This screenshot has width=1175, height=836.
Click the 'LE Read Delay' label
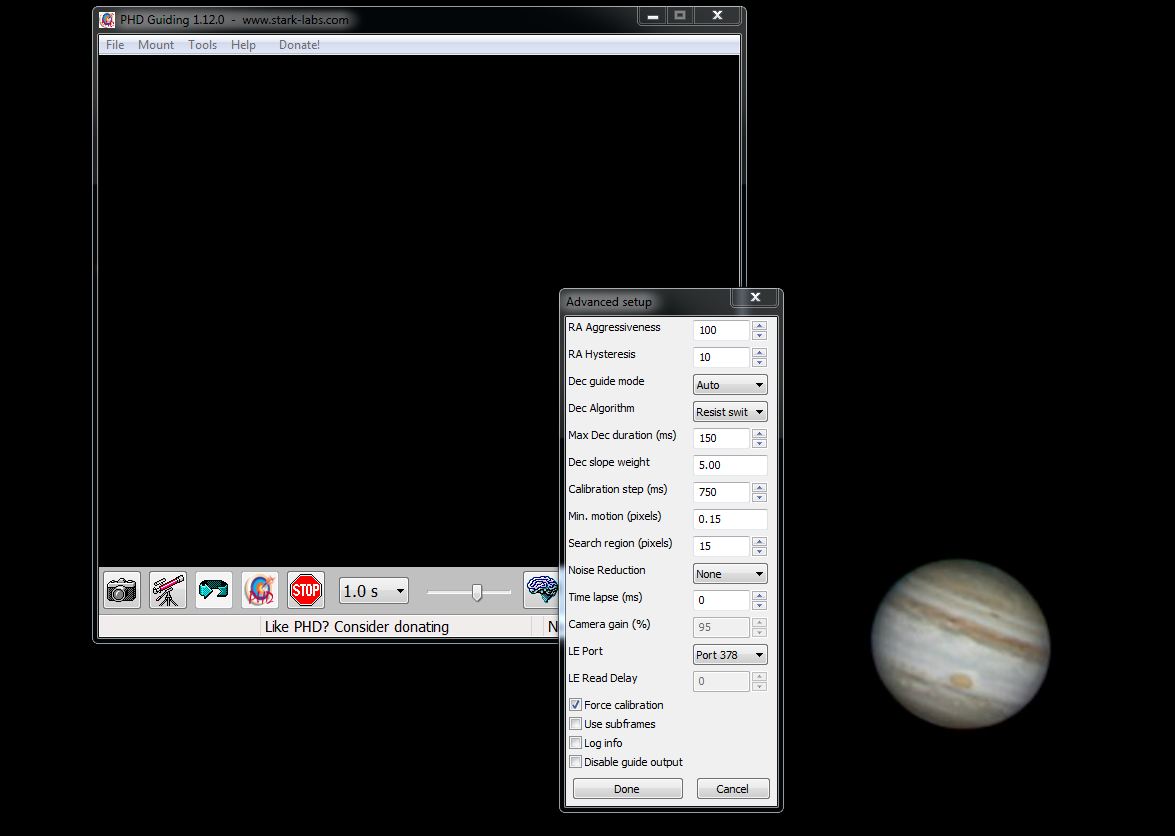click(602, 678)
